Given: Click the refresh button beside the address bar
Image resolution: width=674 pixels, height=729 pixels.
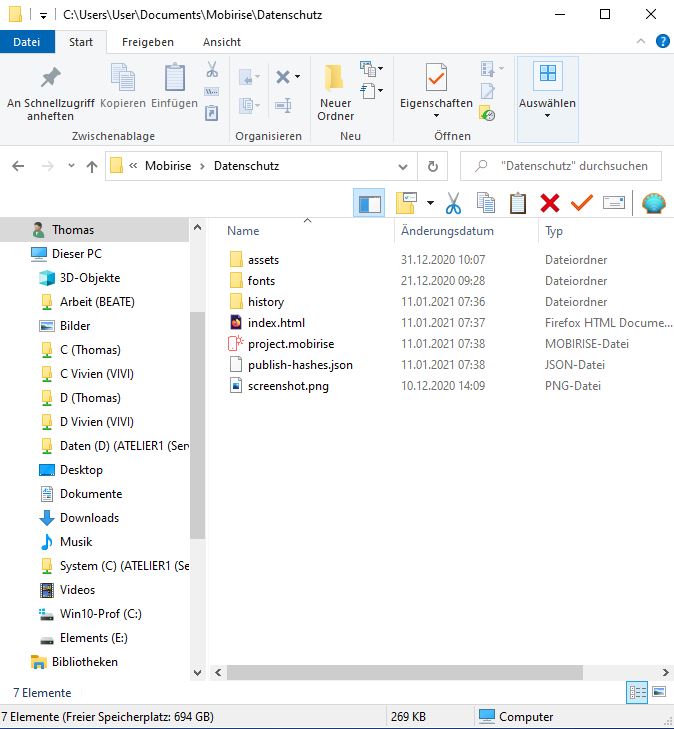Looking at the screenshot, I should (x=432, y=166).
